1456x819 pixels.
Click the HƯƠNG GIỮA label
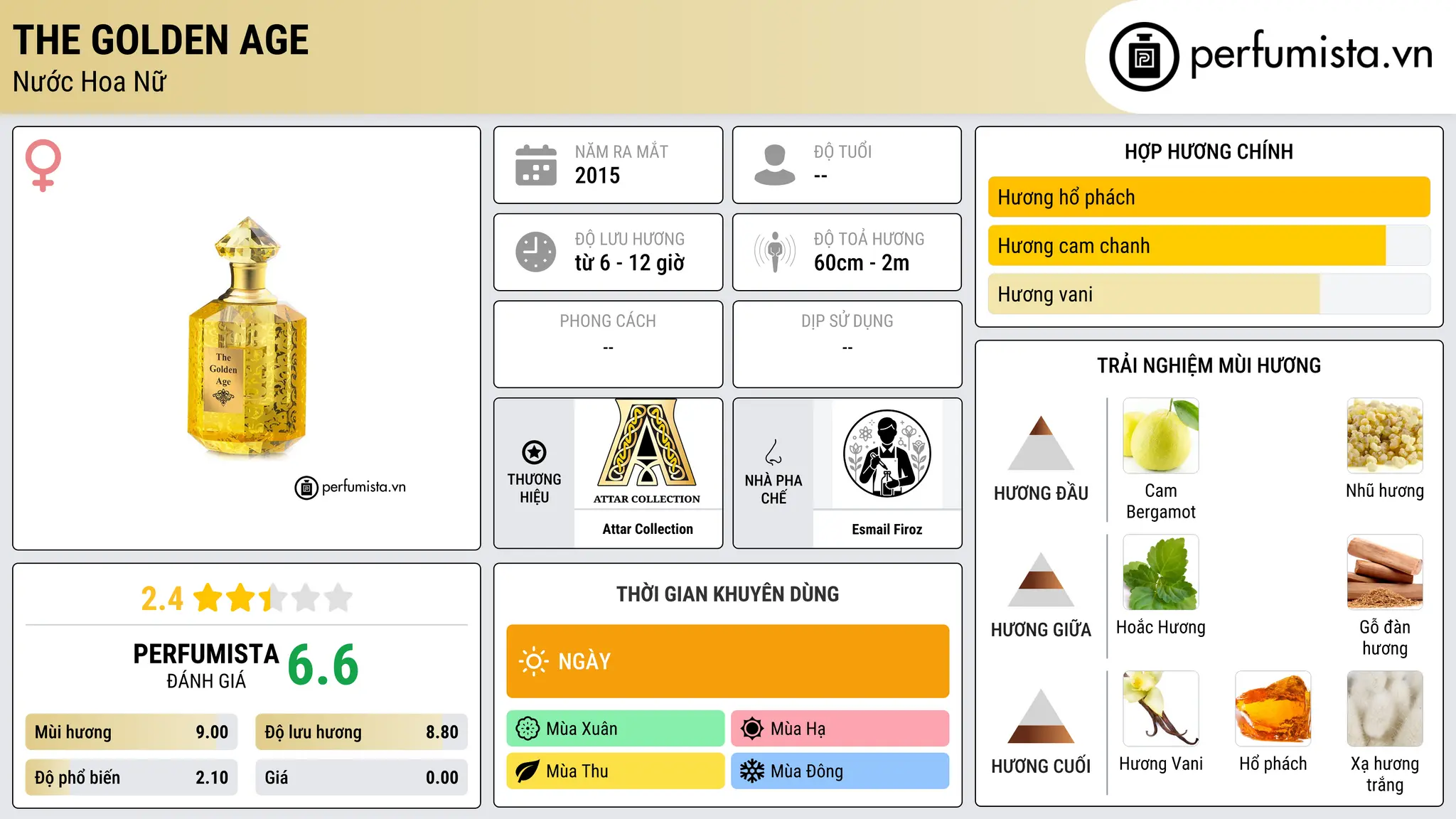(1042, 630)
